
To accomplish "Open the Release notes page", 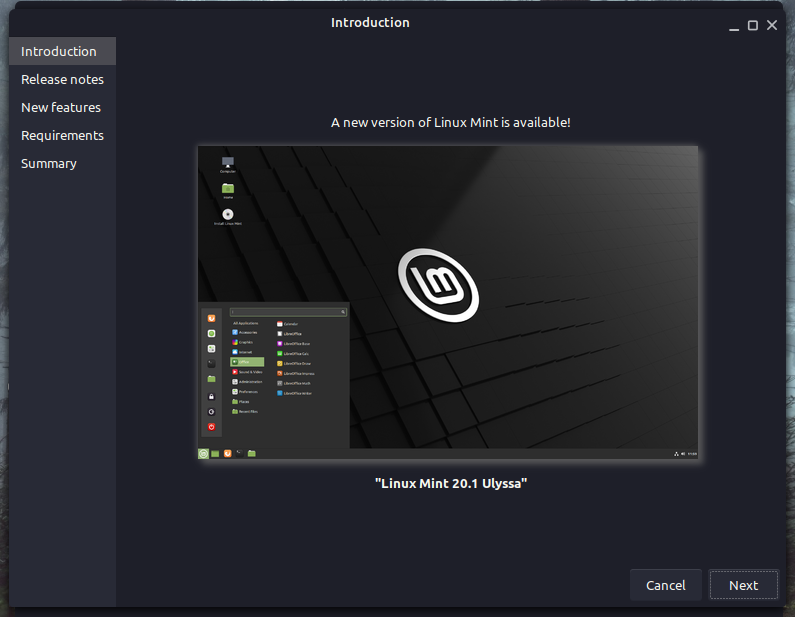I will (x=62, y=80).
